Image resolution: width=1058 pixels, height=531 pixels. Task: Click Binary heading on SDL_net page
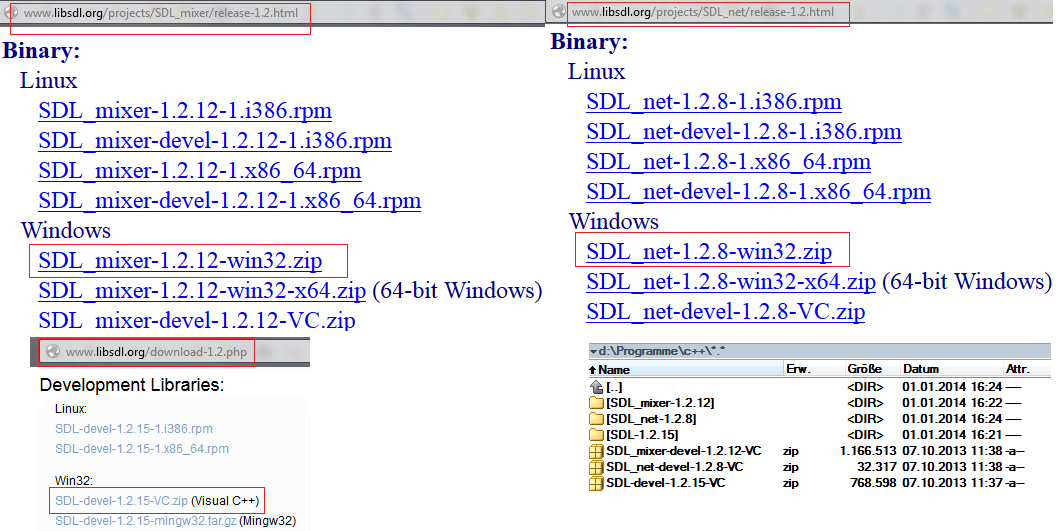pyautogui.click(x=590, y=41)
